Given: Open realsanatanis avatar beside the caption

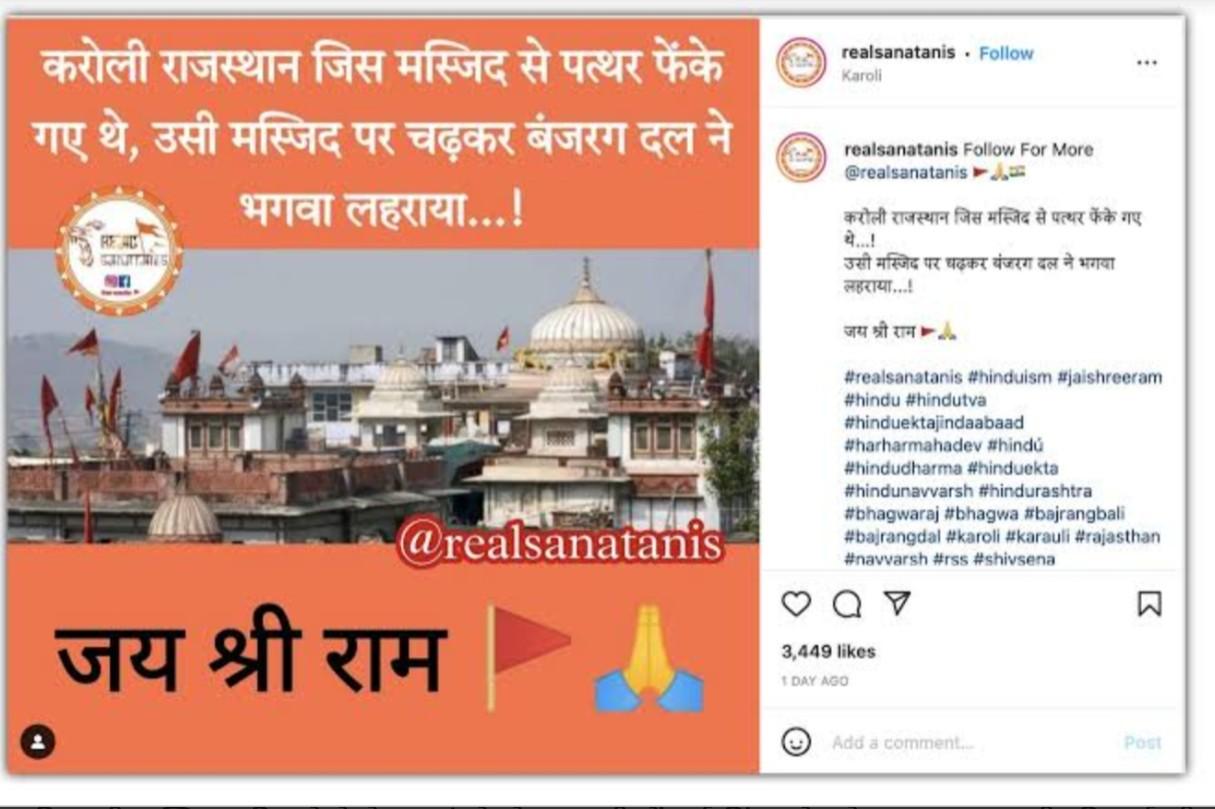Looking at the screenshot, I should (x=801, y=157).
